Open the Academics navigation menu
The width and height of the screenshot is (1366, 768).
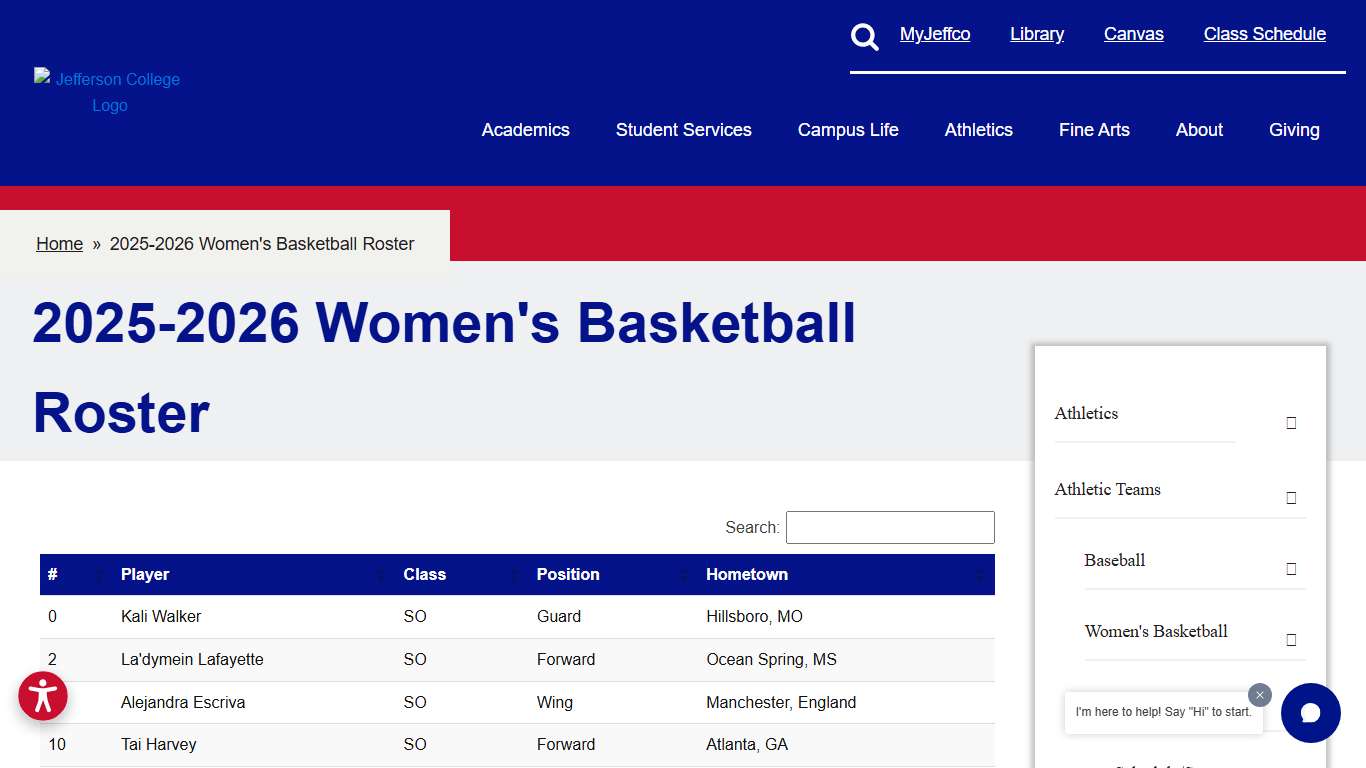(525, 129)
